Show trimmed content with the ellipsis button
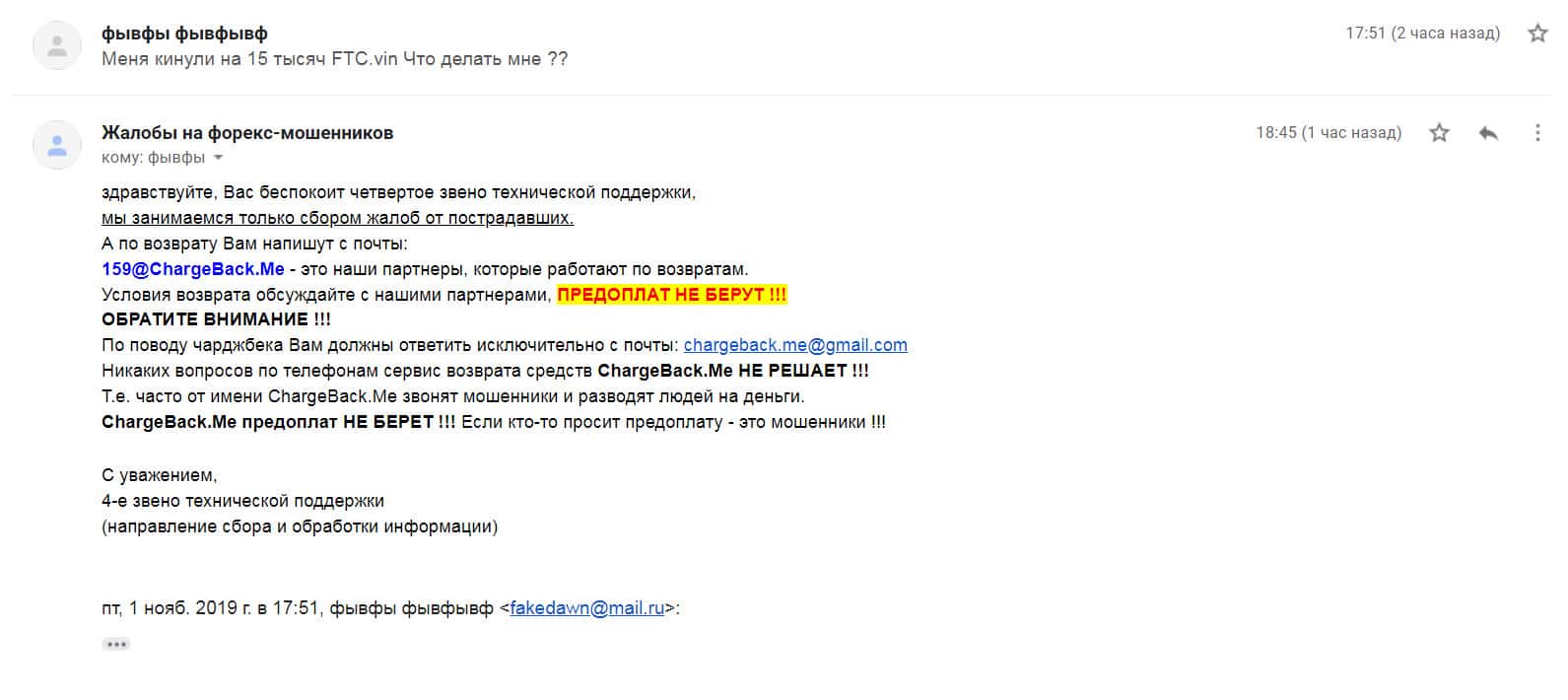The width and height of the screenshot is (1568, 700). (x=116, y=644)
